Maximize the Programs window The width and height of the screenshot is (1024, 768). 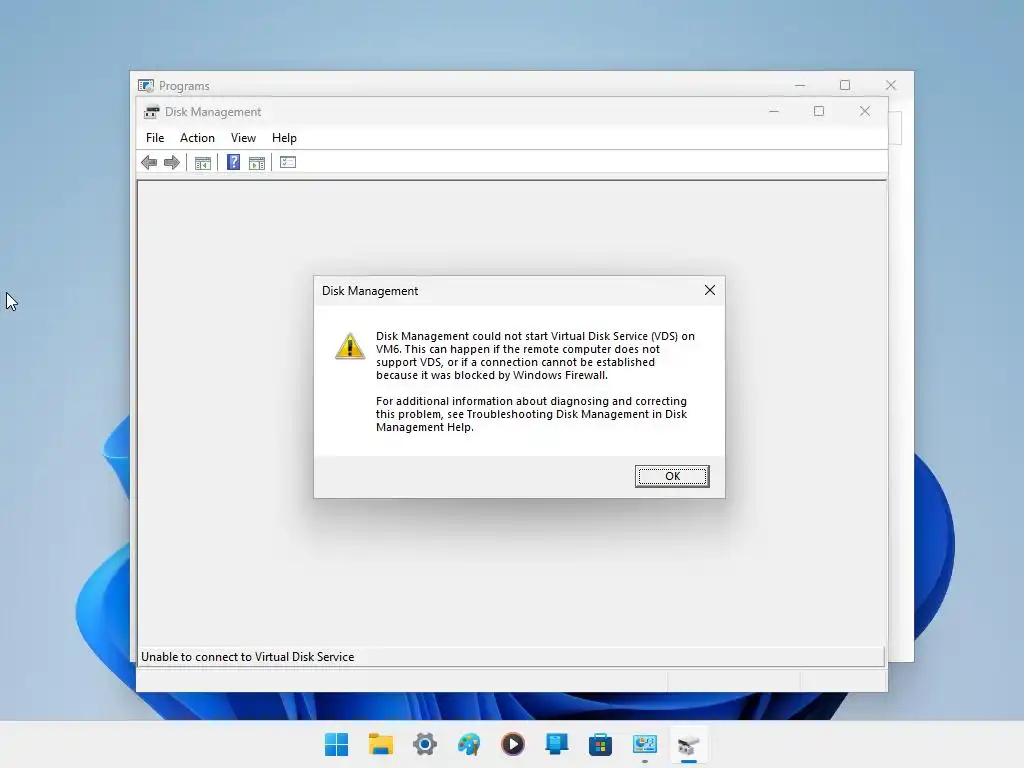coord(845,86)
